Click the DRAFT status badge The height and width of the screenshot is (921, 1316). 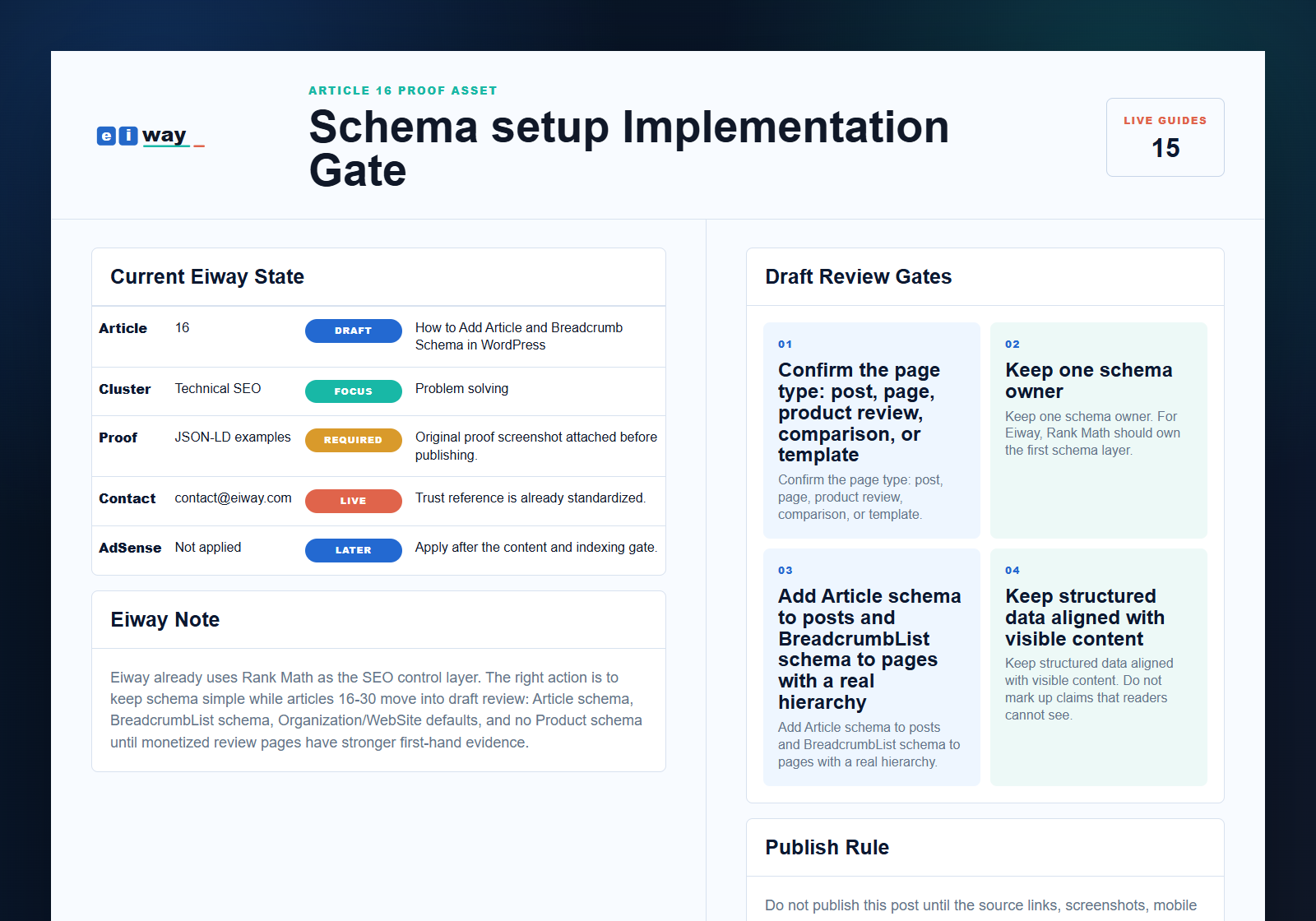click(x=353, y=331)
